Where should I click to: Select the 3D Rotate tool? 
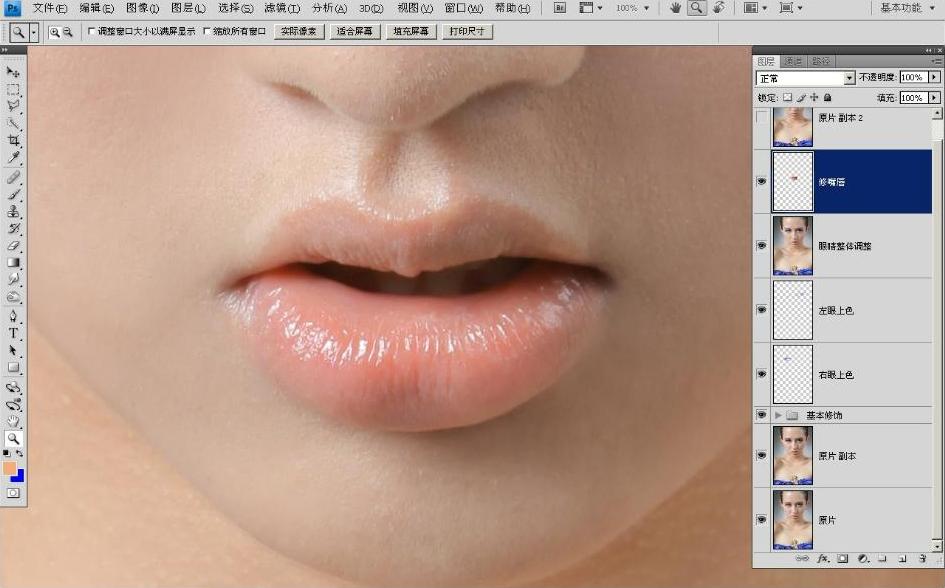click(x=13, y=387)
